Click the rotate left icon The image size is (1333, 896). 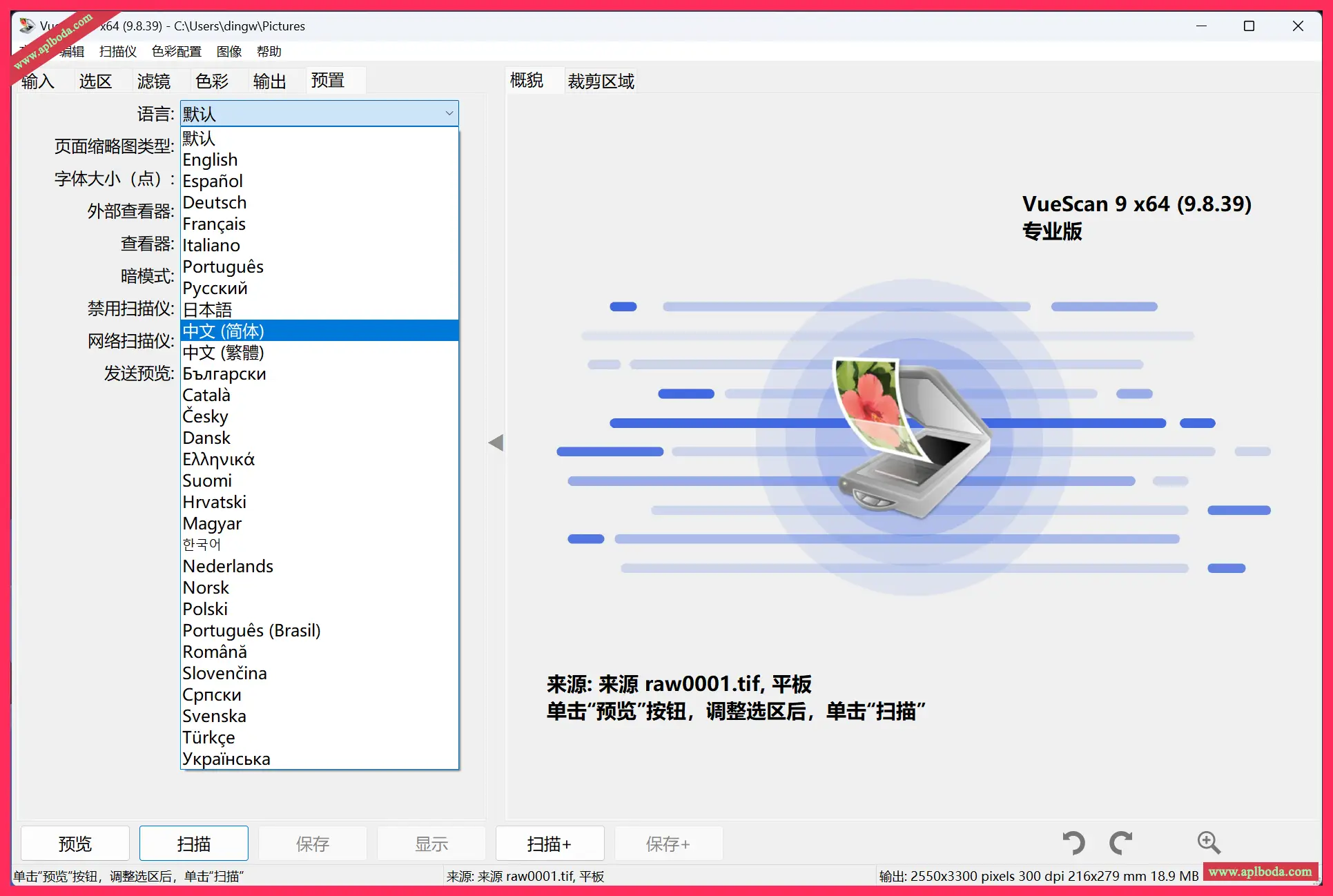(x=1073, y=843)
